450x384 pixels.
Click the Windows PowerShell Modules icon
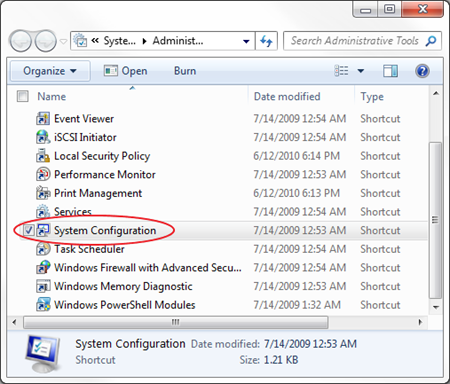[43, 305]
